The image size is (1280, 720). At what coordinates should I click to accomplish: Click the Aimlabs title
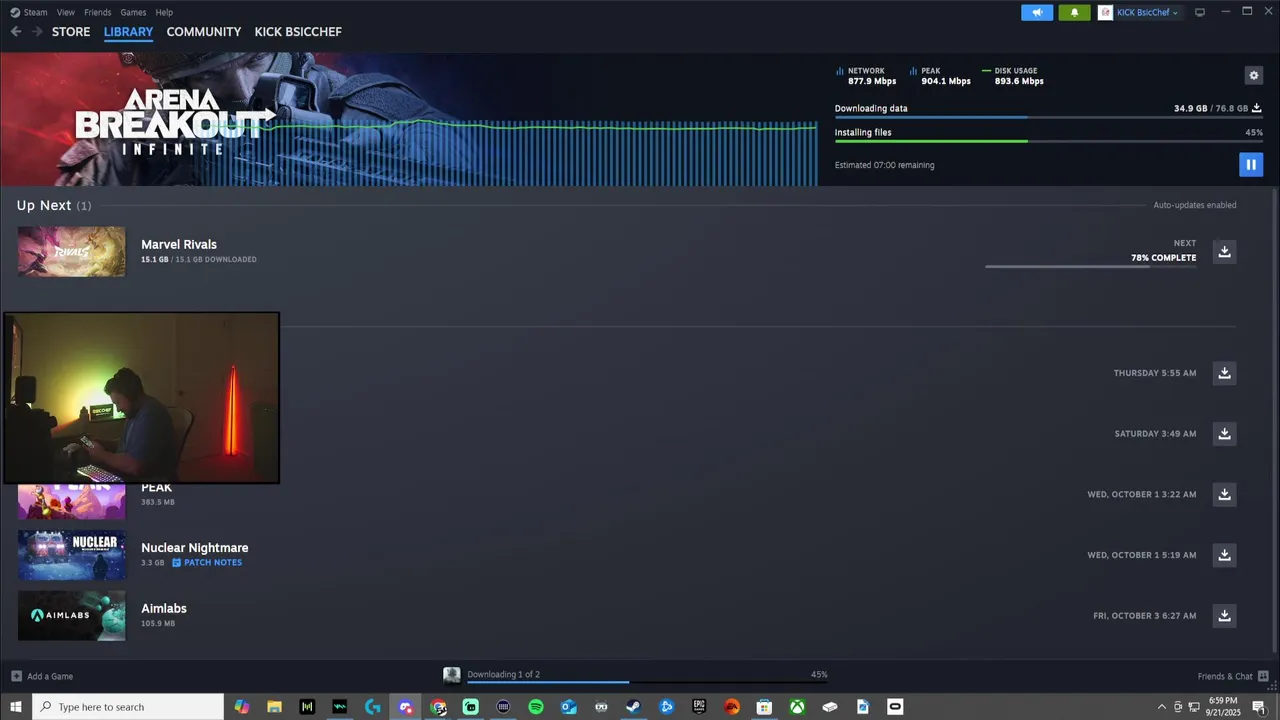tap(164, 608)
